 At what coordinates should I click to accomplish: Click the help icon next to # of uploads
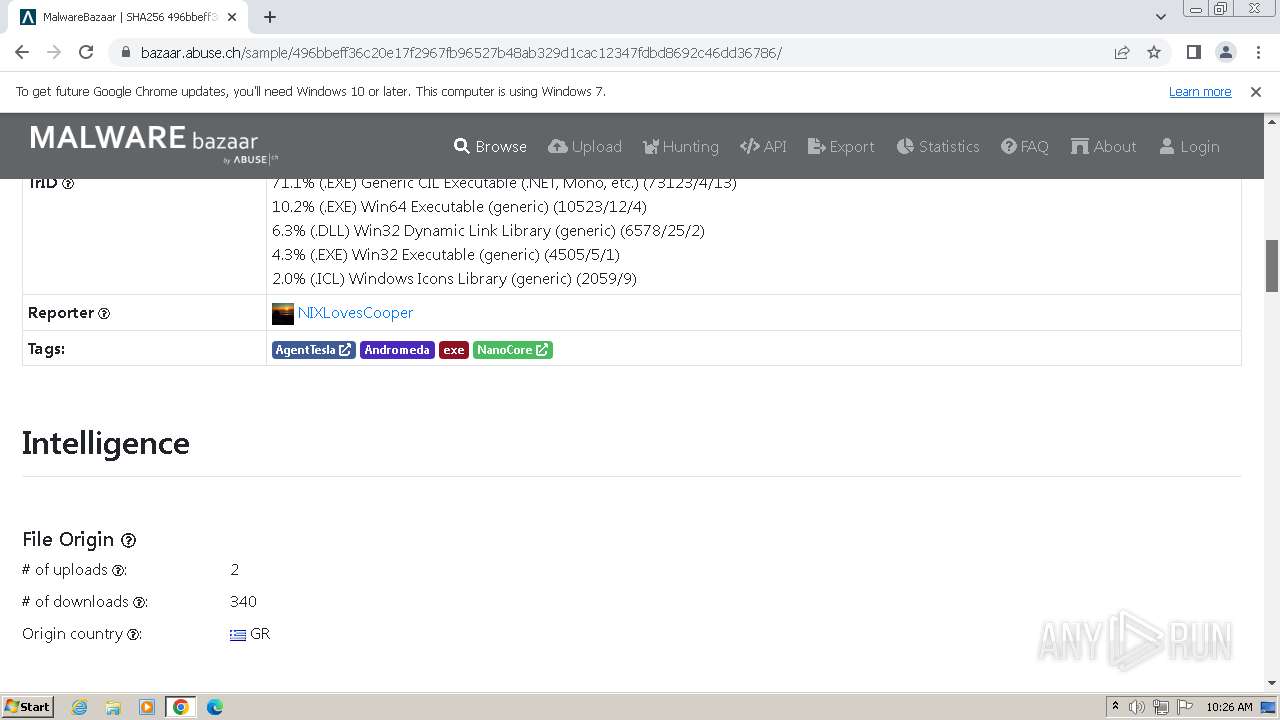point(118,571)
